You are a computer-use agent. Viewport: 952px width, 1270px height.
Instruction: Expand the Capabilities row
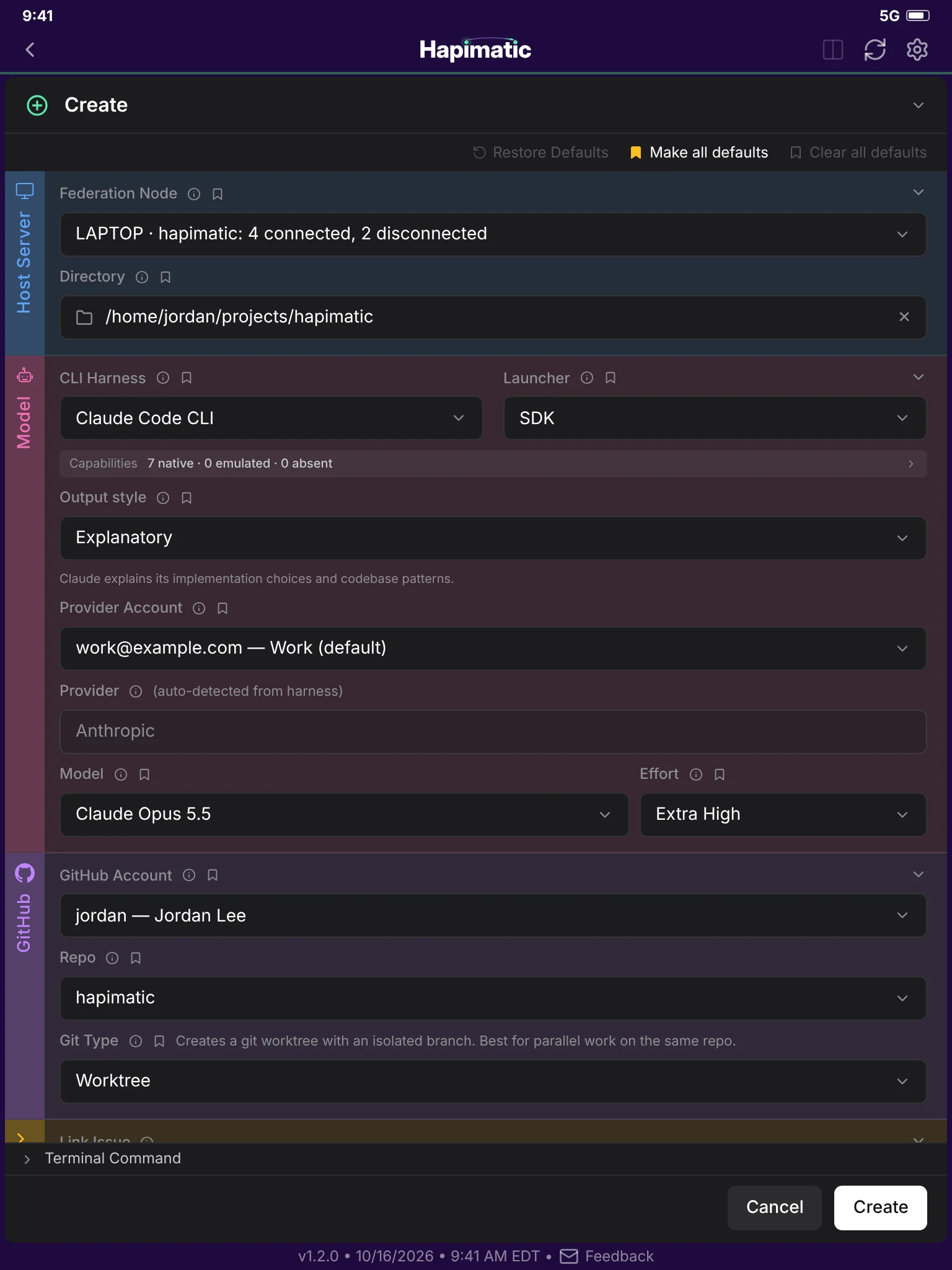[493, 464]
